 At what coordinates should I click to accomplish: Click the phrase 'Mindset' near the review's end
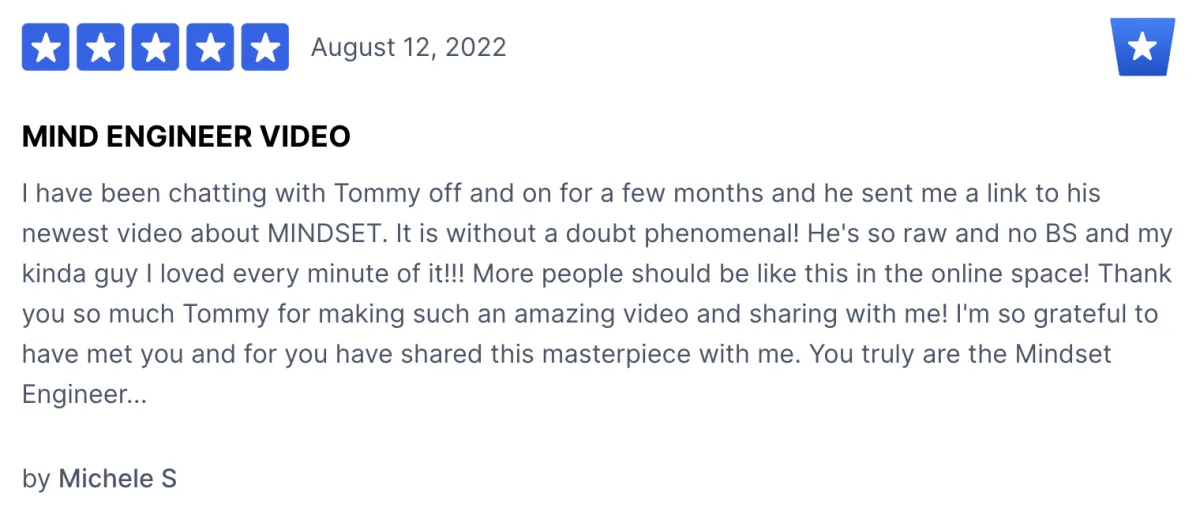tap(1063, 355)
